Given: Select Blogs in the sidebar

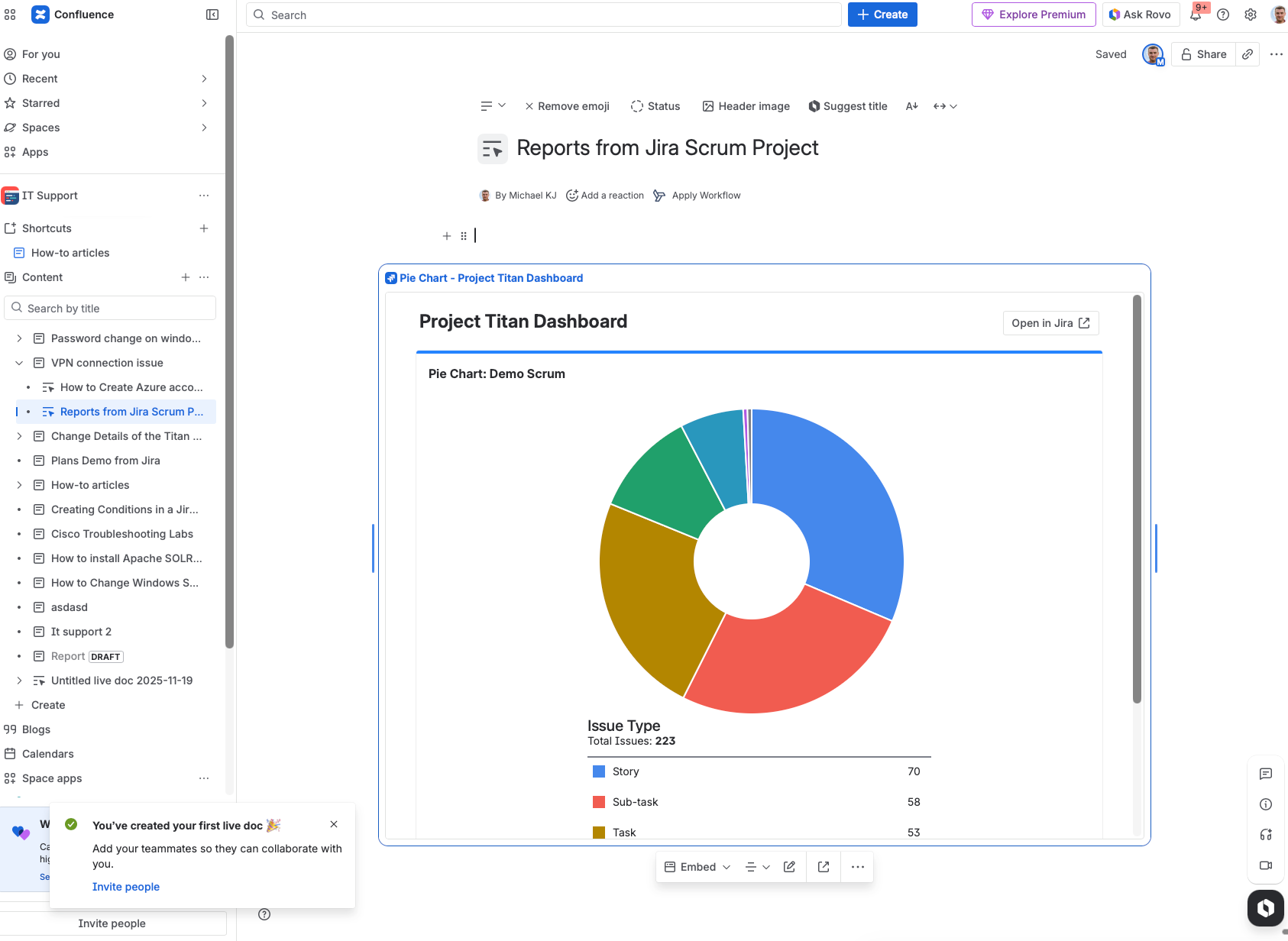Looking at the screenshot, I should coord(36,729).
